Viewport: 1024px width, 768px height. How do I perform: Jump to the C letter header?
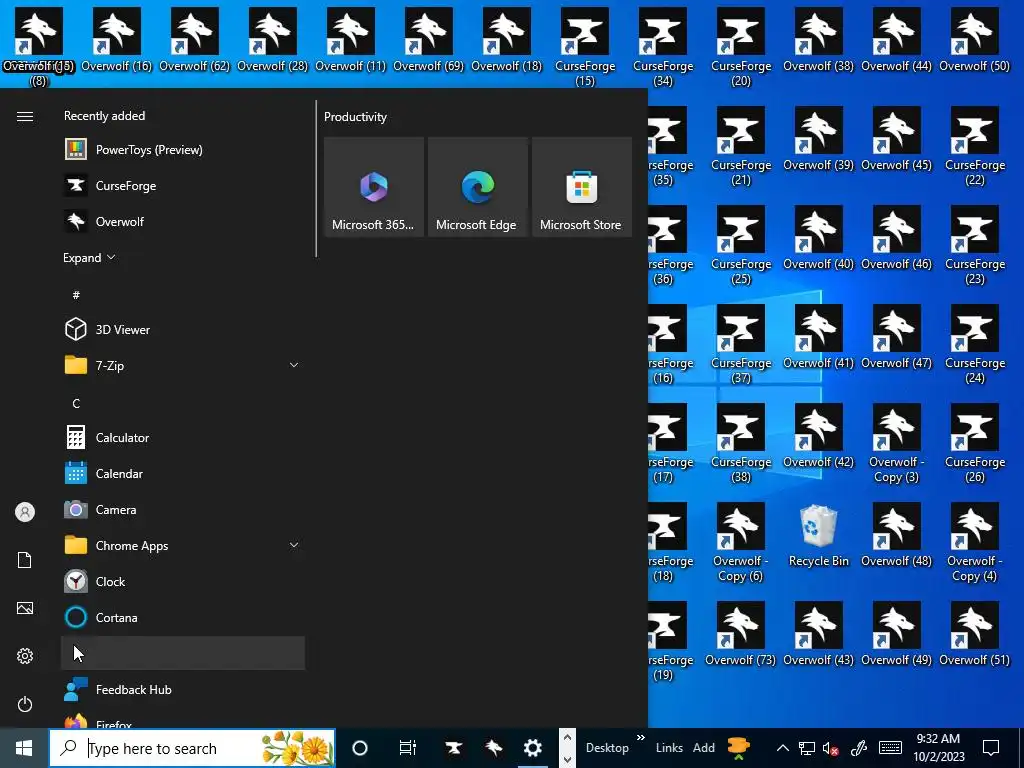click(x=76, y=404)
